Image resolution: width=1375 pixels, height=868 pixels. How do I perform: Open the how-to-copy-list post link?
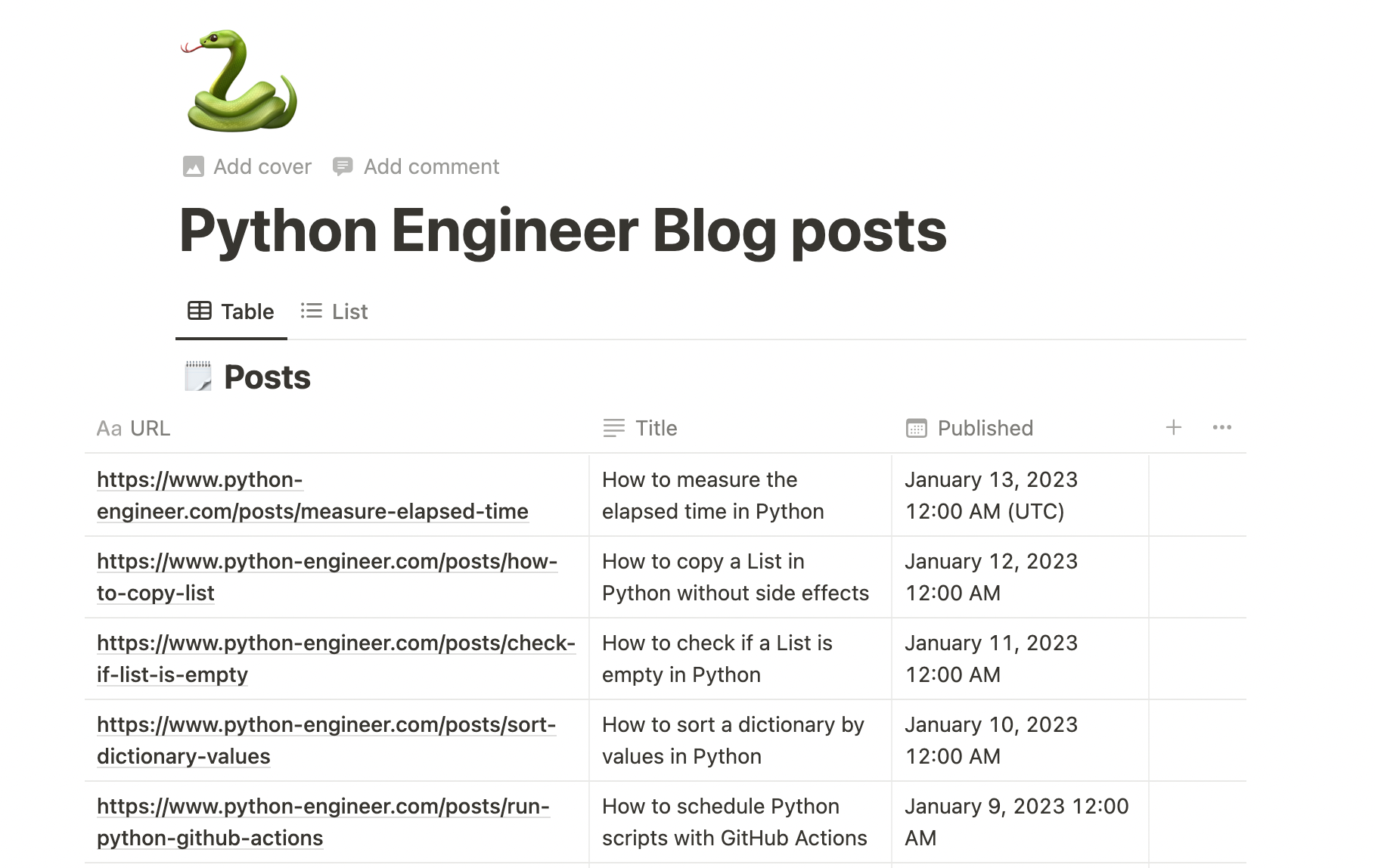point(326,577)
